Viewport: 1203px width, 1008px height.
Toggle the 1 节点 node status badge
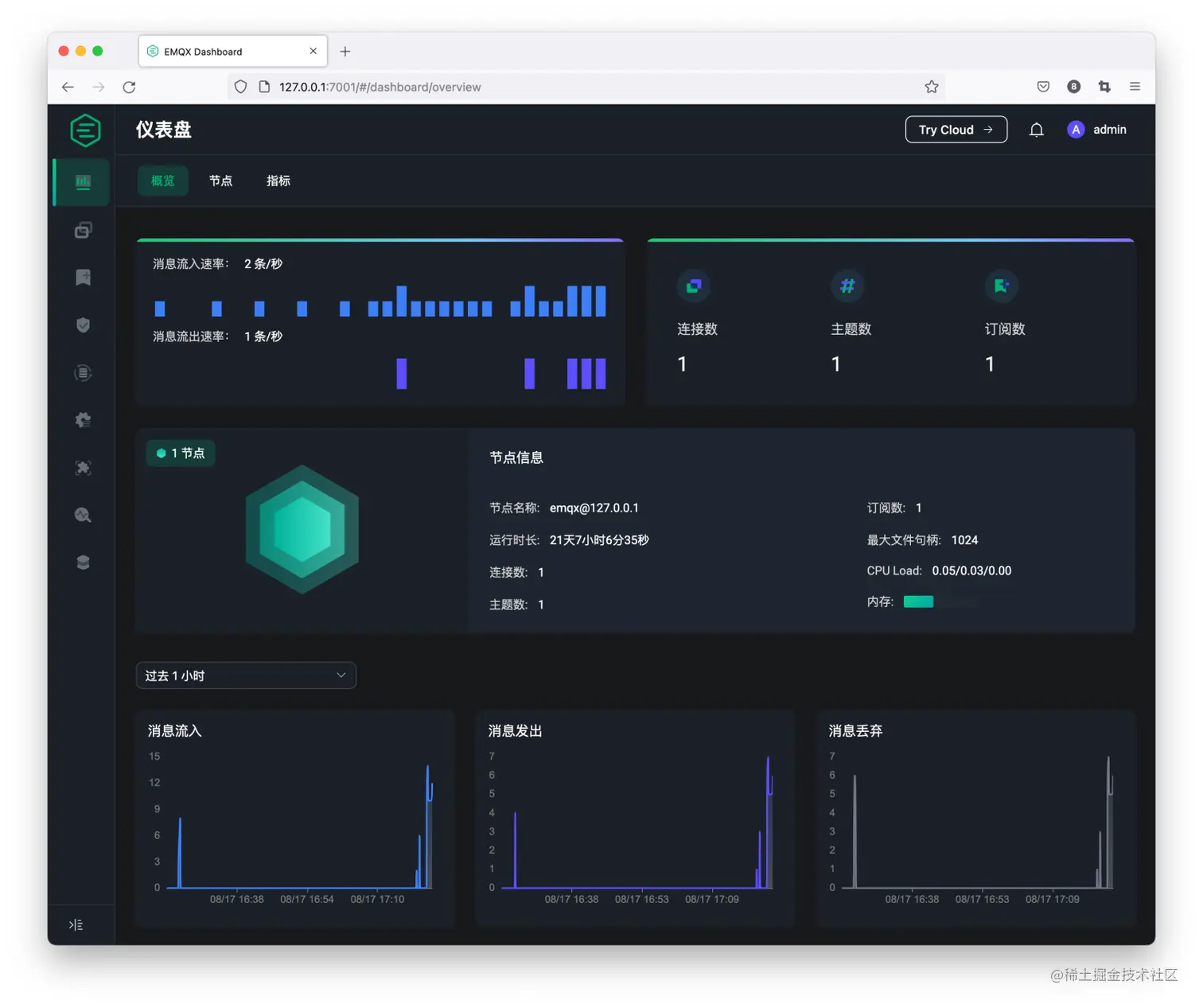point(181,453)
